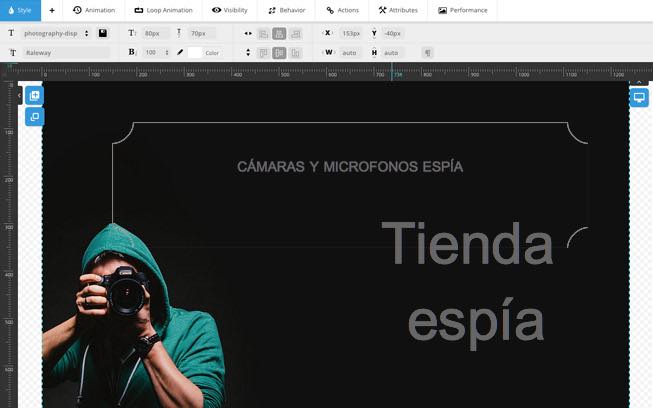Open the Loop Animation tab
653x408 pixels.
click(163, 10)
